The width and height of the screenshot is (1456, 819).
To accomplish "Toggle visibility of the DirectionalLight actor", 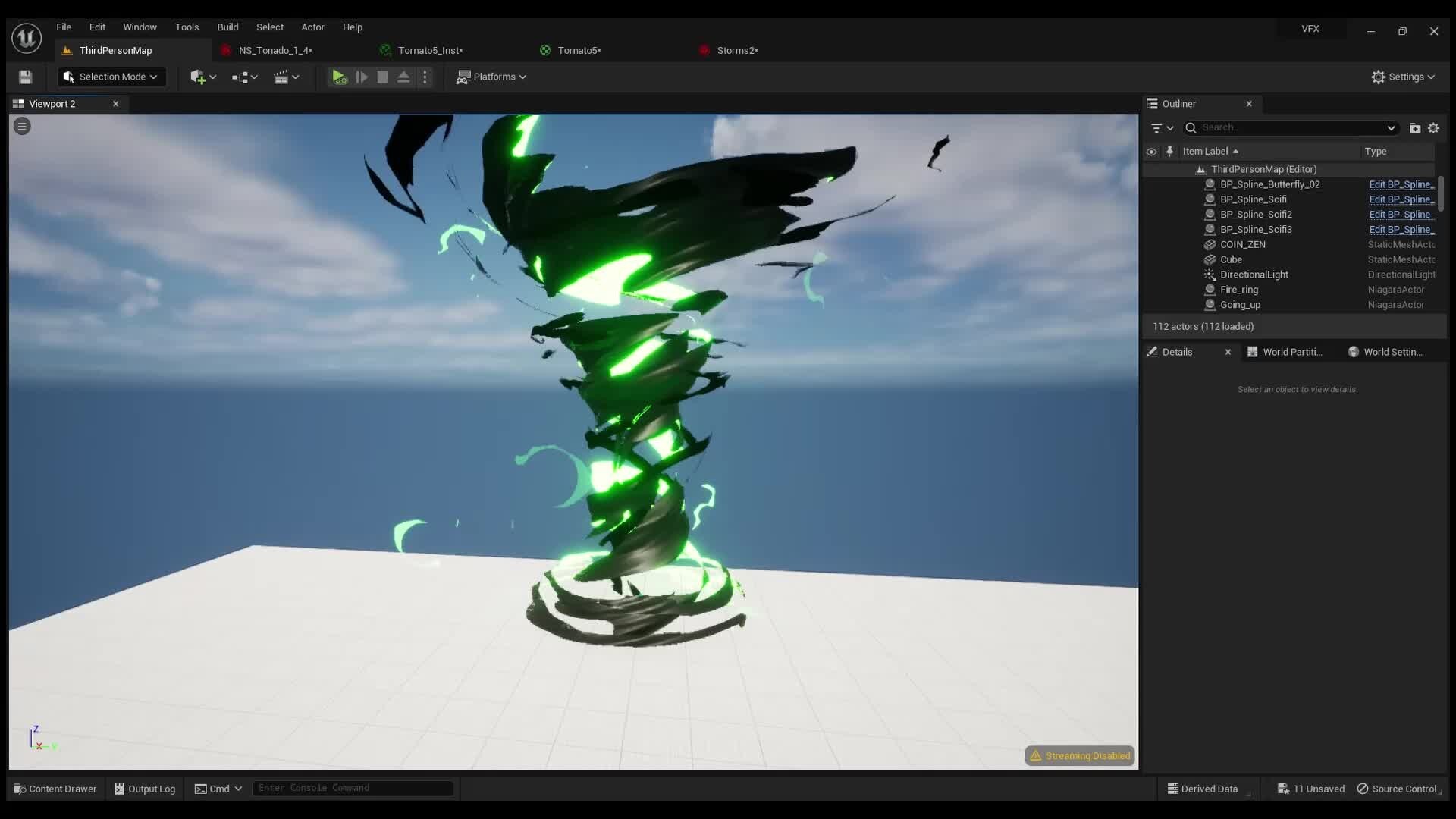I will 1152,275.
